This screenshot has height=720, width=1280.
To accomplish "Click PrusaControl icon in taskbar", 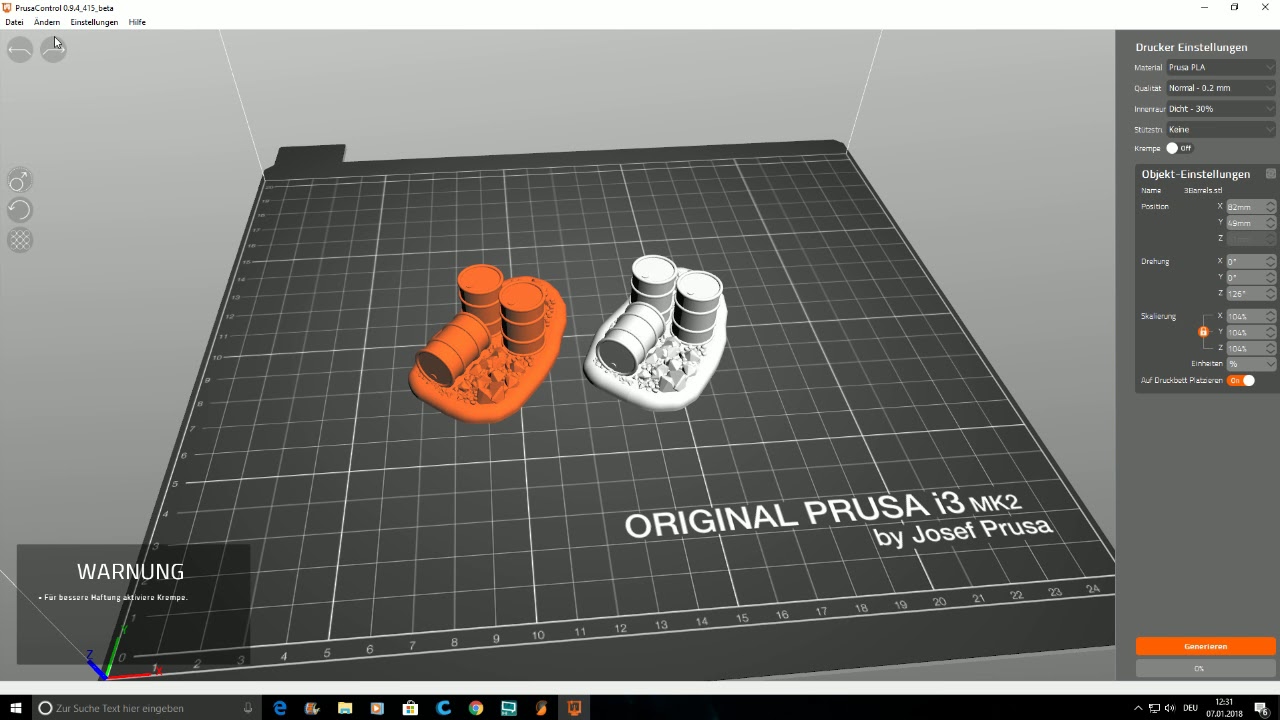I will click(574, 708).
